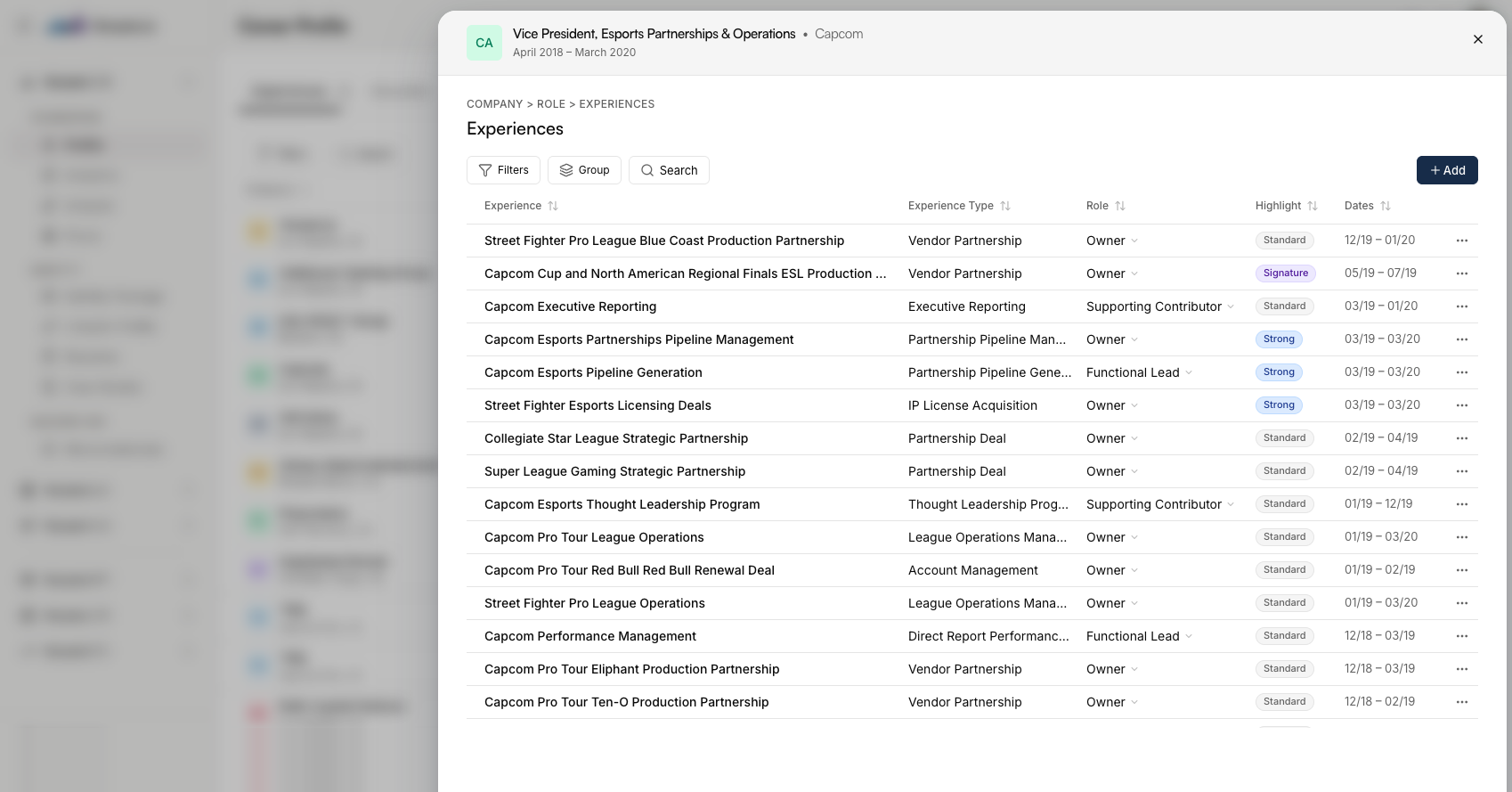The image size is (1512, 792).
Task: Open more options for Capcom Cup ESL Production row
Action: coord(1462,274)
